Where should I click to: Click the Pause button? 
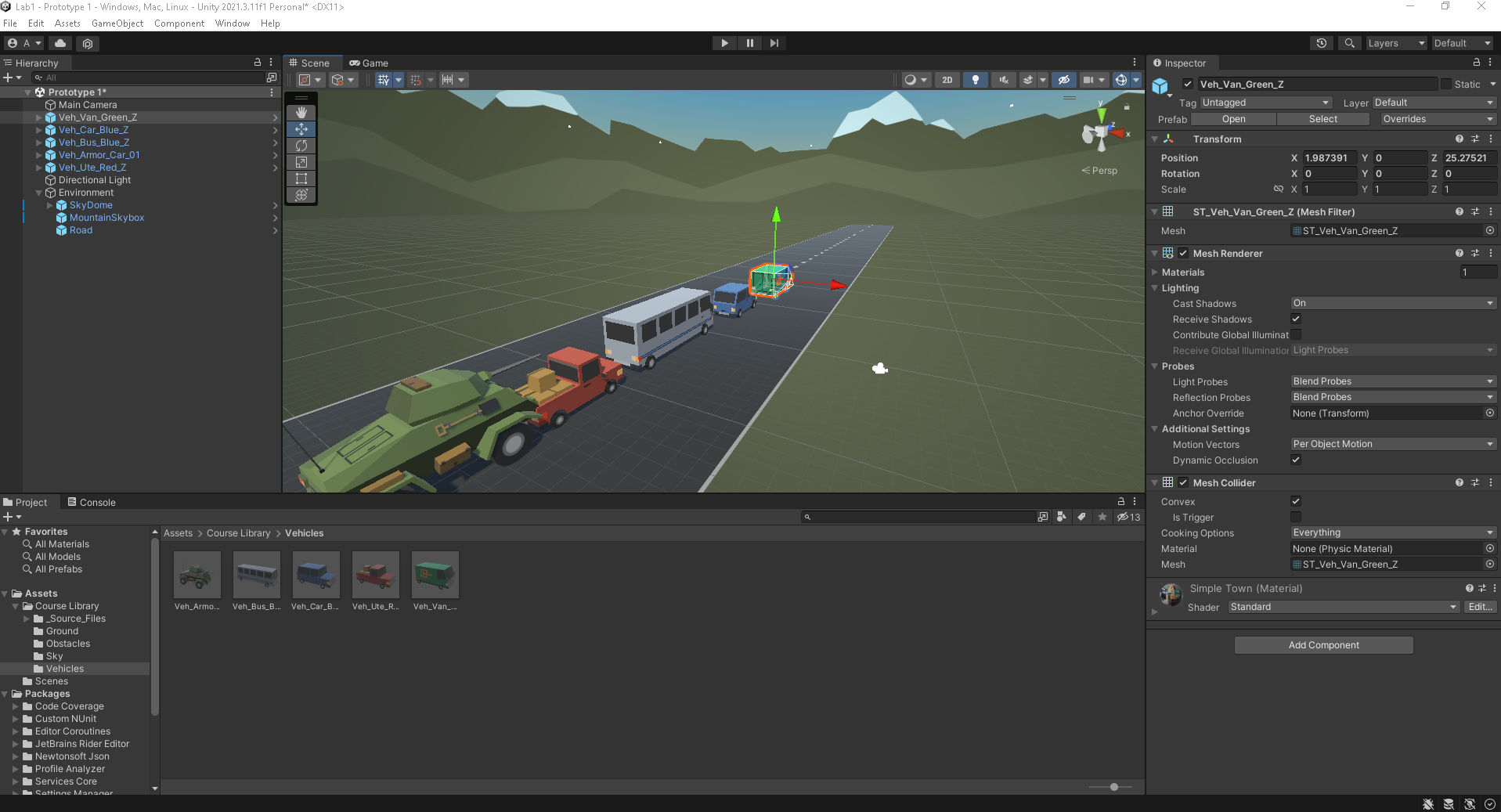pos(749,43)
